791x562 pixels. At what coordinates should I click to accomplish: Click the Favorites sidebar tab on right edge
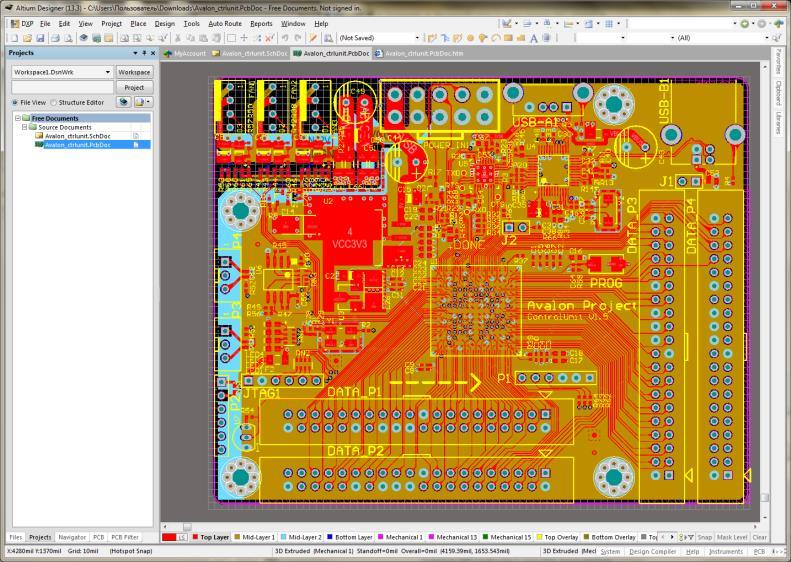[778, 63]
